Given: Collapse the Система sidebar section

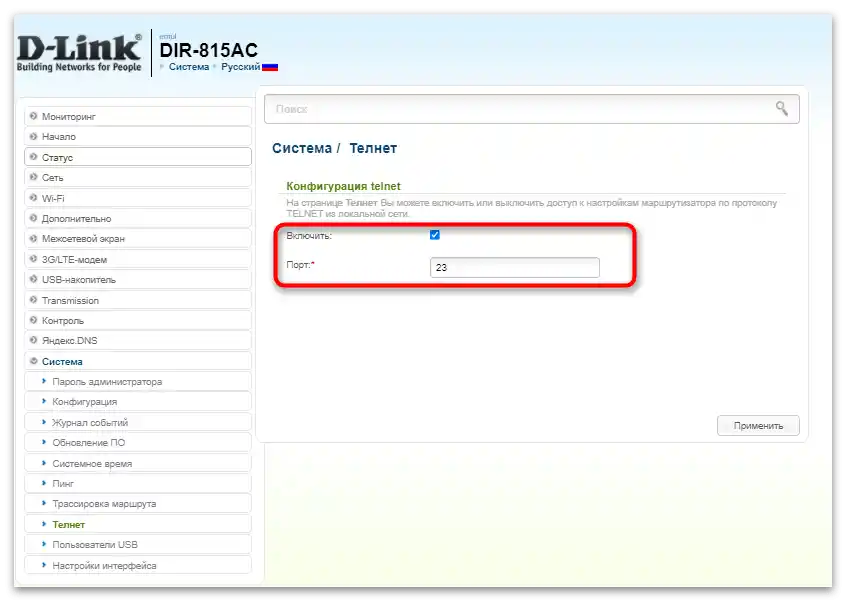Looking at the screenshot, I should [138, 361].
